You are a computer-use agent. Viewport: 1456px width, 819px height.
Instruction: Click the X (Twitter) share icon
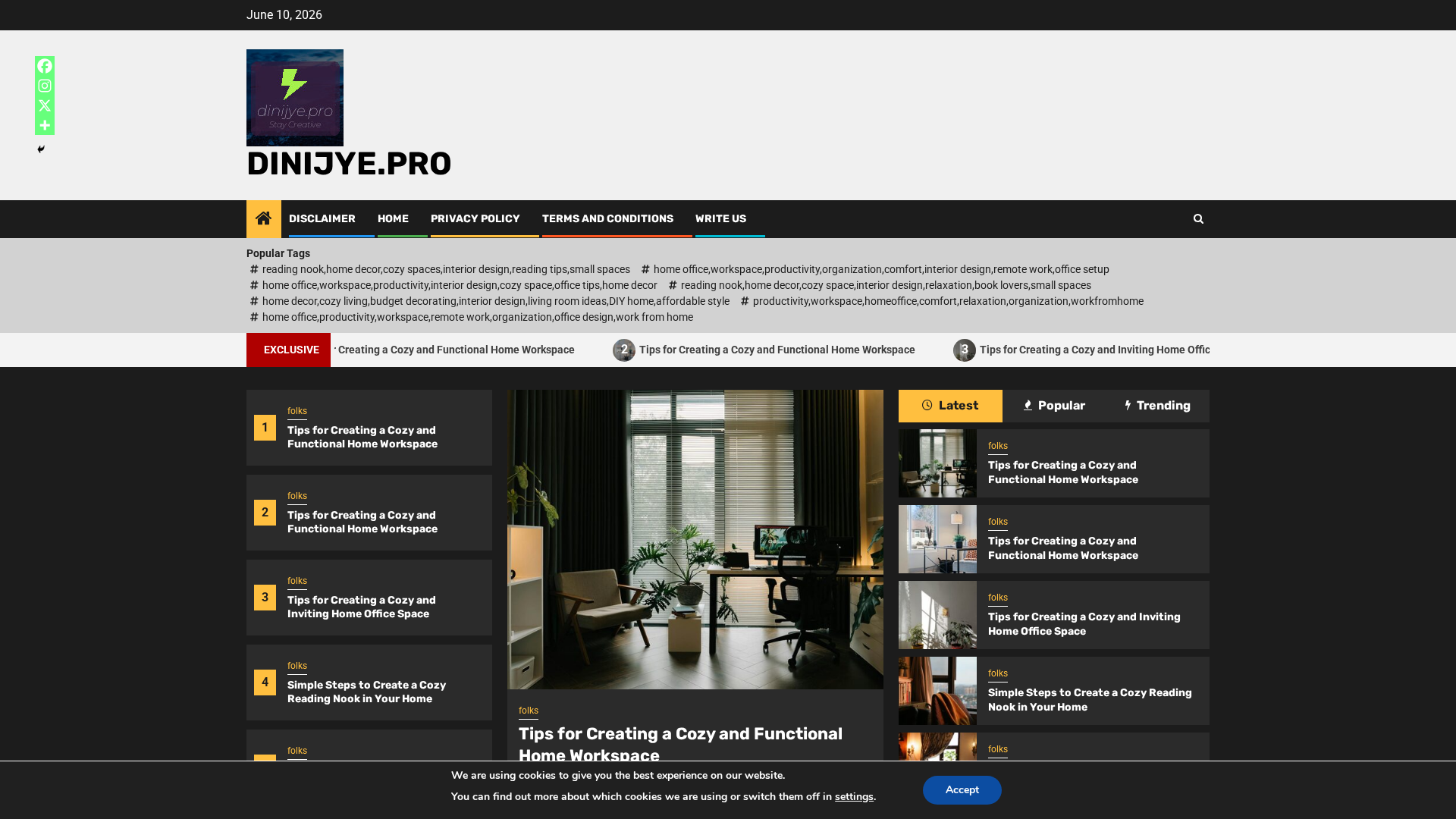tap(45, 105)
